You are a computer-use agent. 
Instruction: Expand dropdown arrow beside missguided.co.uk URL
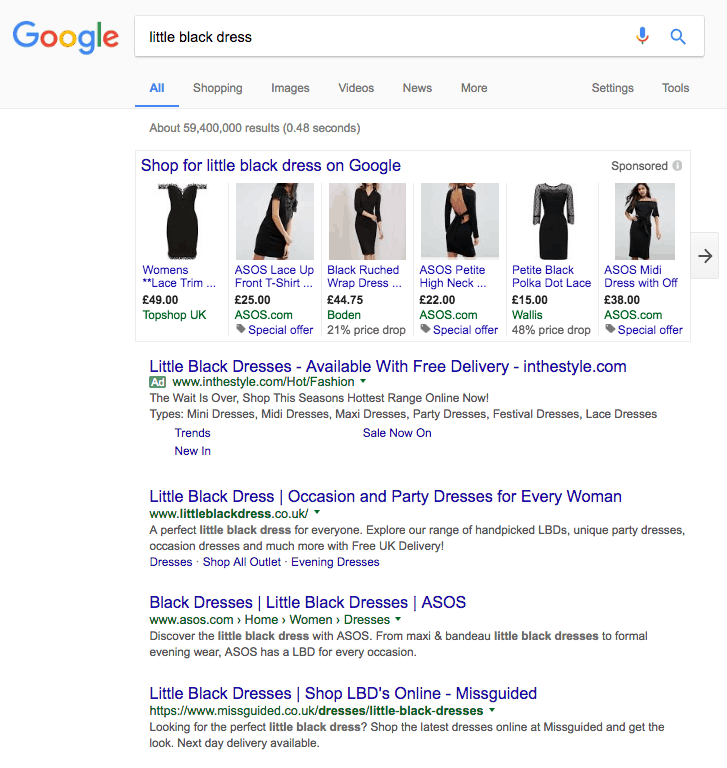pos(492,710)
